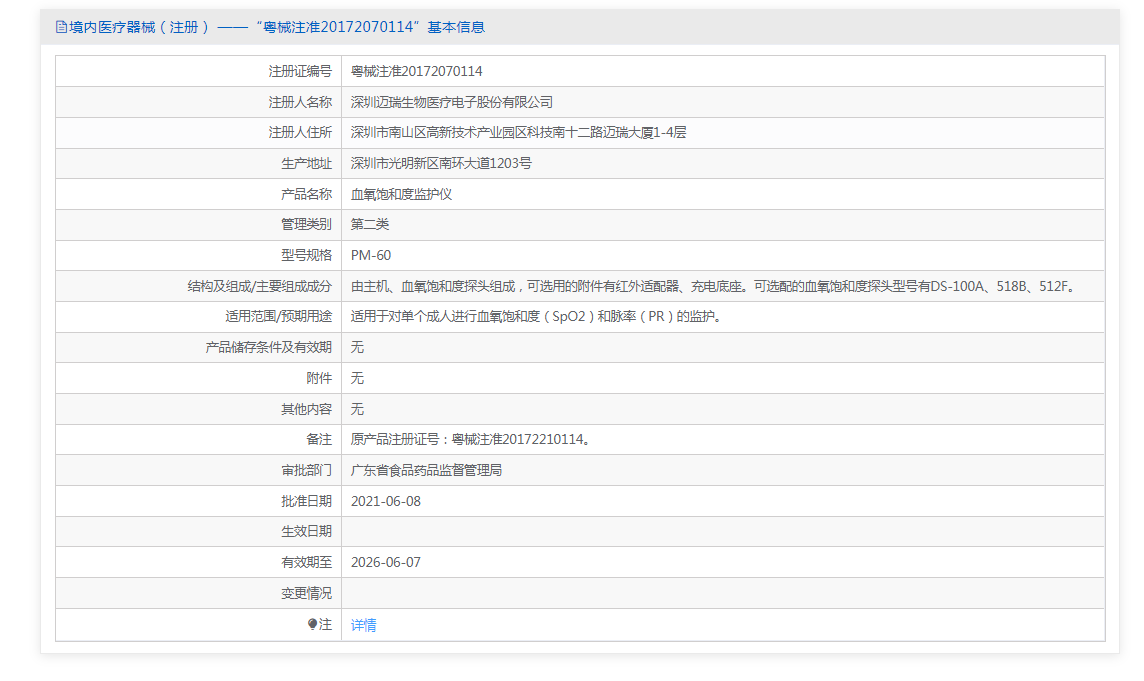The height and width of the screenshot is (681, 1144).
Task: Click the registrant address value cell
Action: [x=518, y=133]
